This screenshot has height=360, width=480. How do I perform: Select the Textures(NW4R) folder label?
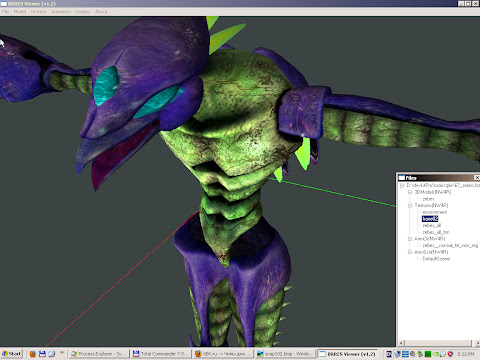pos(431,205)
